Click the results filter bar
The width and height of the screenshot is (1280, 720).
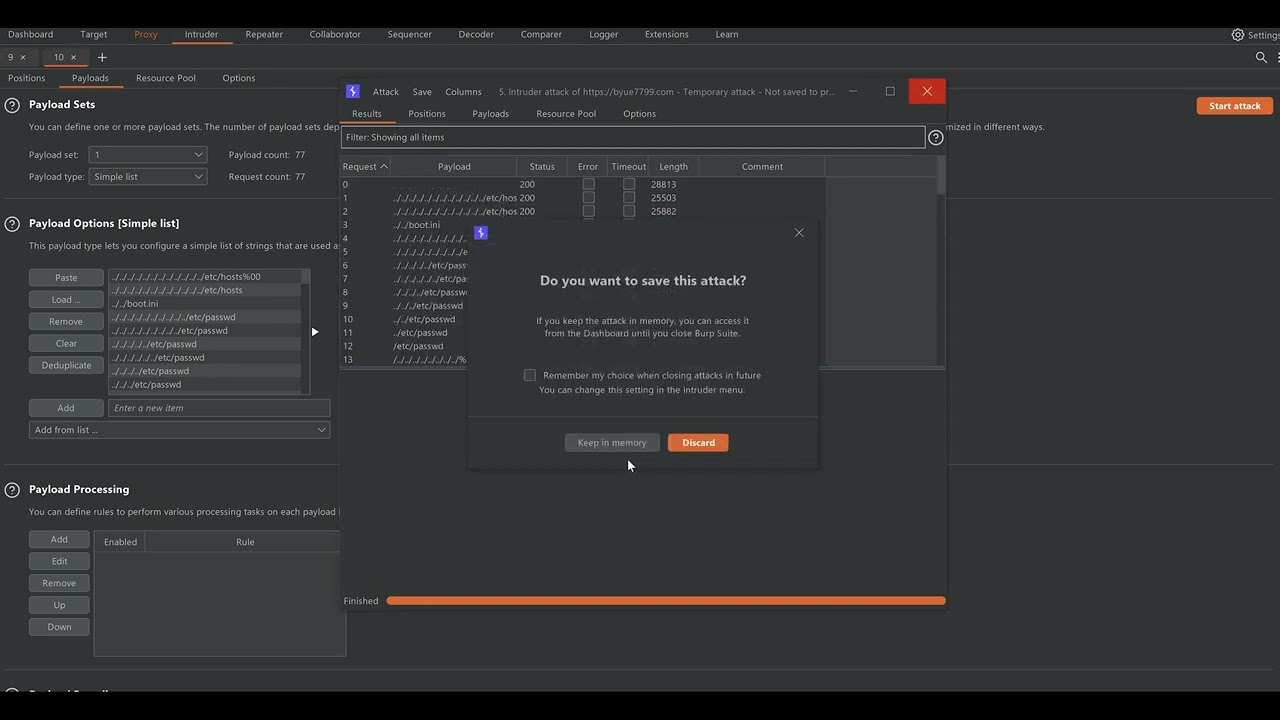(x=633, y=138)
